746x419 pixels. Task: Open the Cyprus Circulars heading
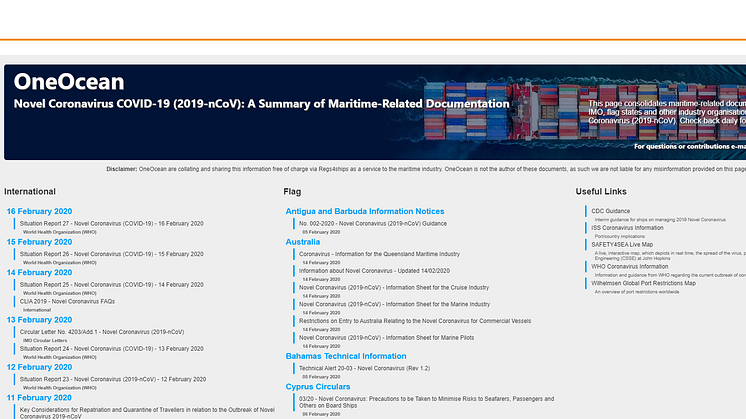[318, 387]
